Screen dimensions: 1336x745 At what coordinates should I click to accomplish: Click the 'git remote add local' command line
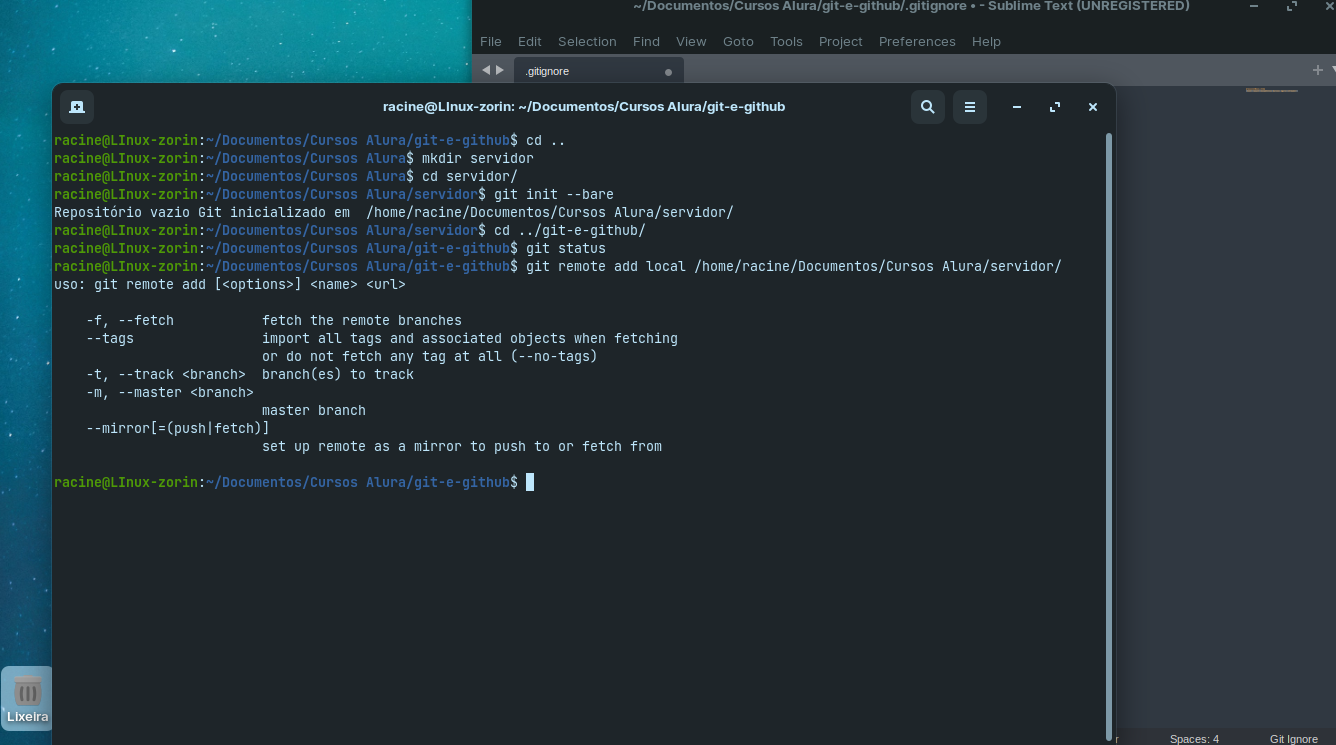coord(793,266)
